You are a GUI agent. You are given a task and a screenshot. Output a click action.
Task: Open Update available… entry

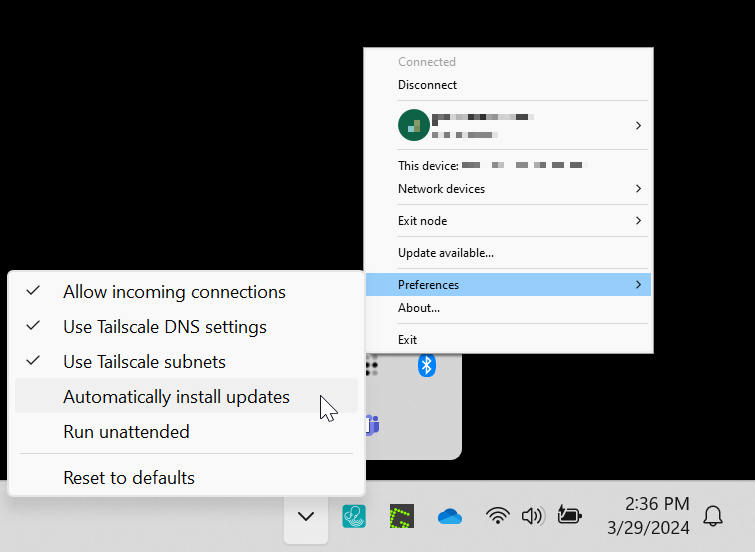(x=508, y=253)
